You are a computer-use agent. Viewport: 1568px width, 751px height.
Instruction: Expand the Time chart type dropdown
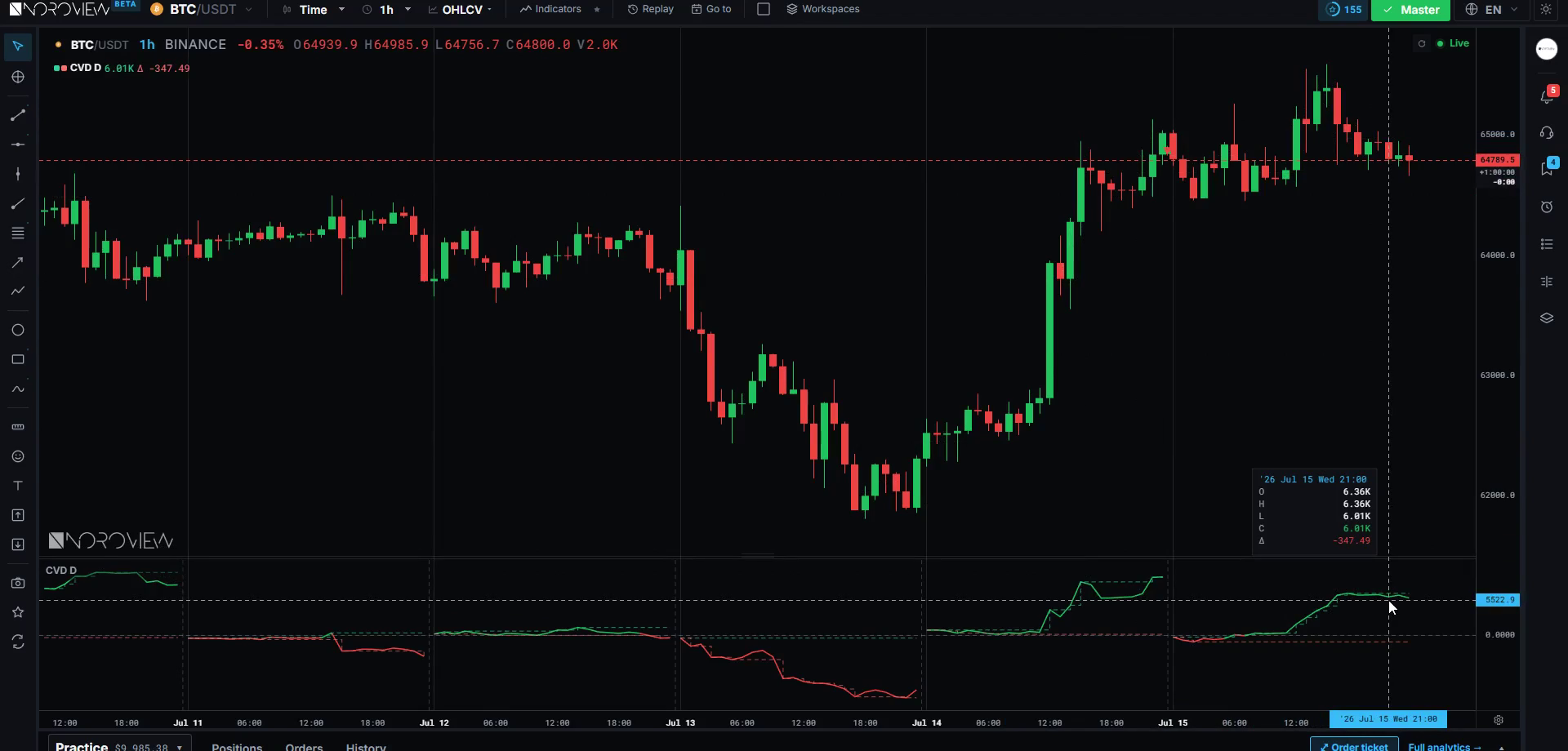[x=313, y=10]
